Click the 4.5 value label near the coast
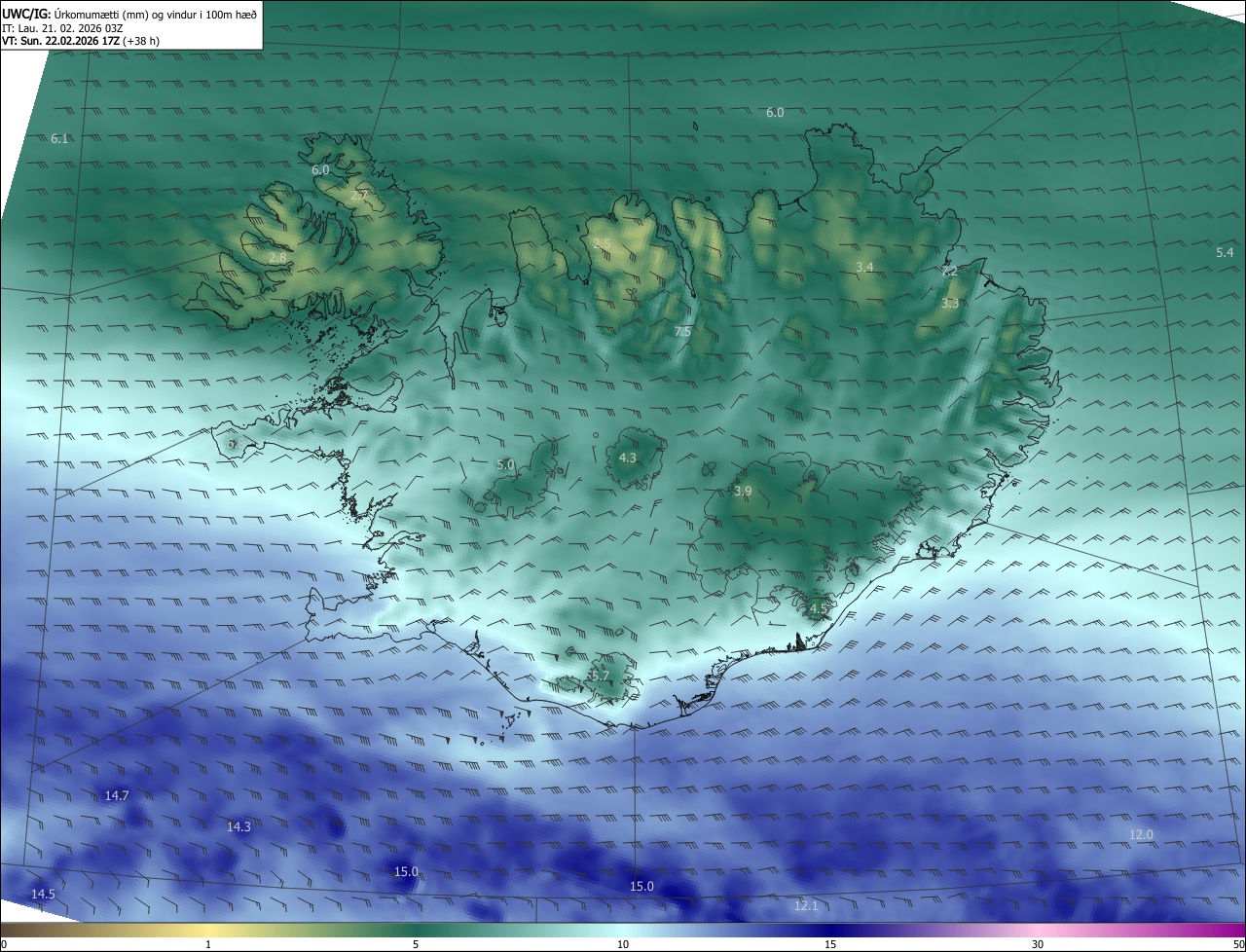1246x952 pixels. pos(818,608)
